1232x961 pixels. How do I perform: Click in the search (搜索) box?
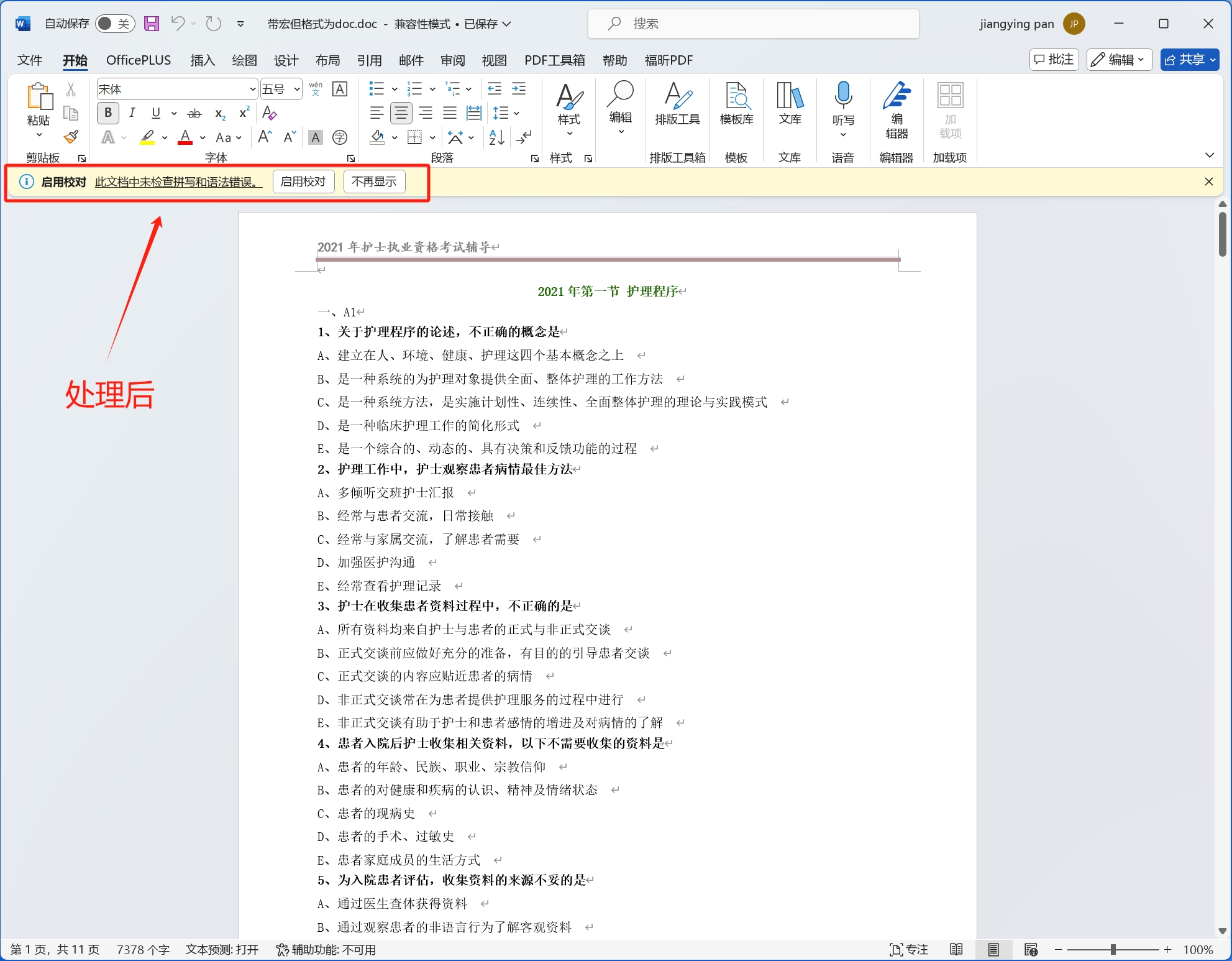click(753, 24)
